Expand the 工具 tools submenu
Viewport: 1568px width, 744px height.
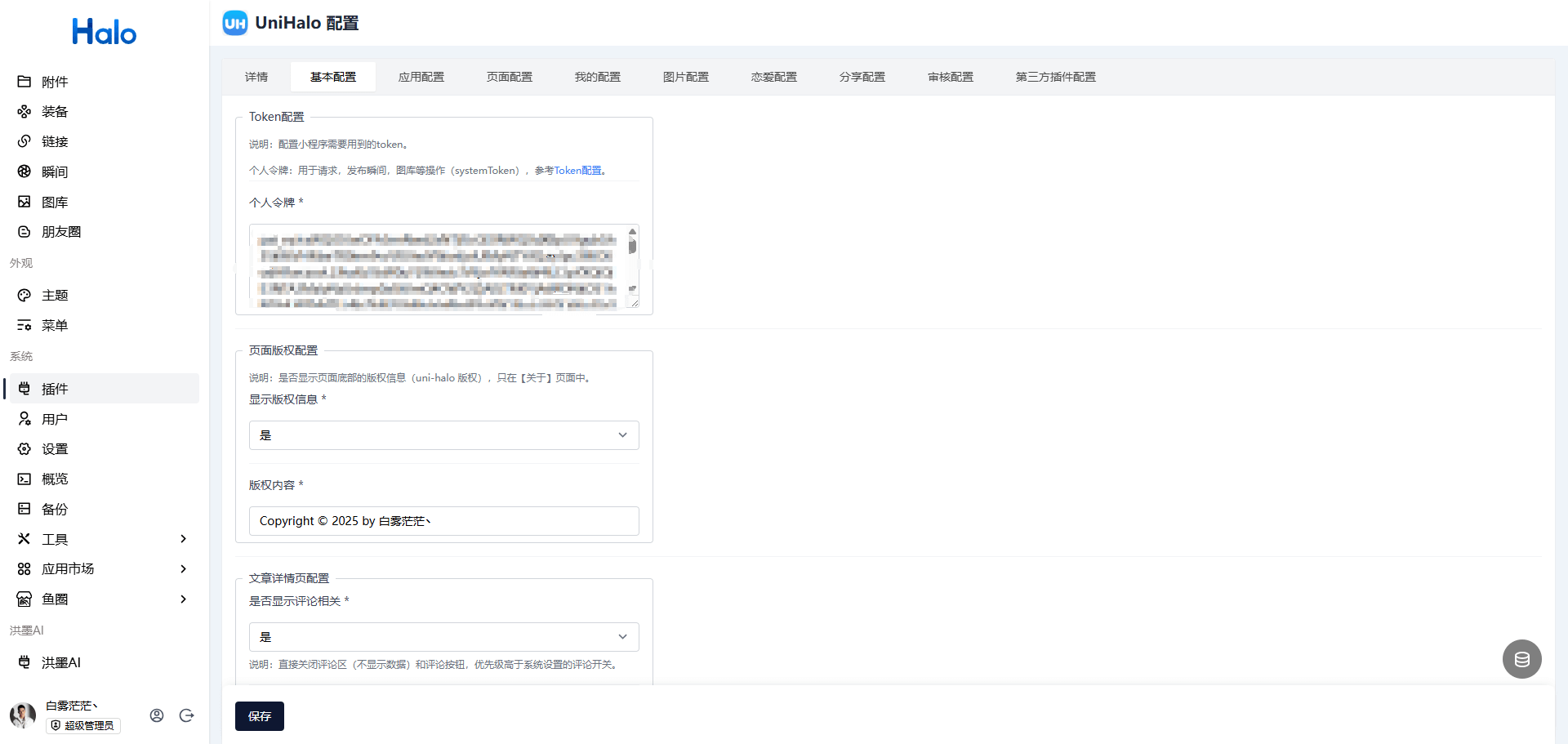click(184, 539)
